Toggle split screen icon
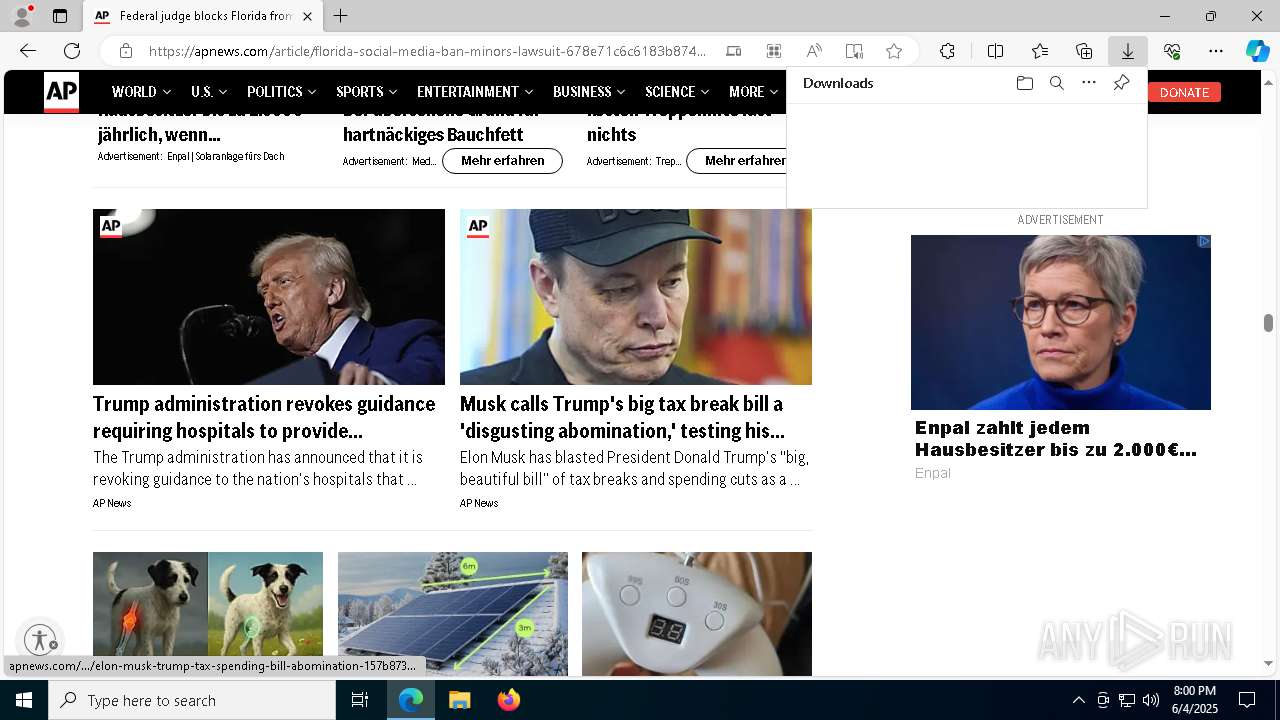The image size is (1280, 720). click(995, 51)
